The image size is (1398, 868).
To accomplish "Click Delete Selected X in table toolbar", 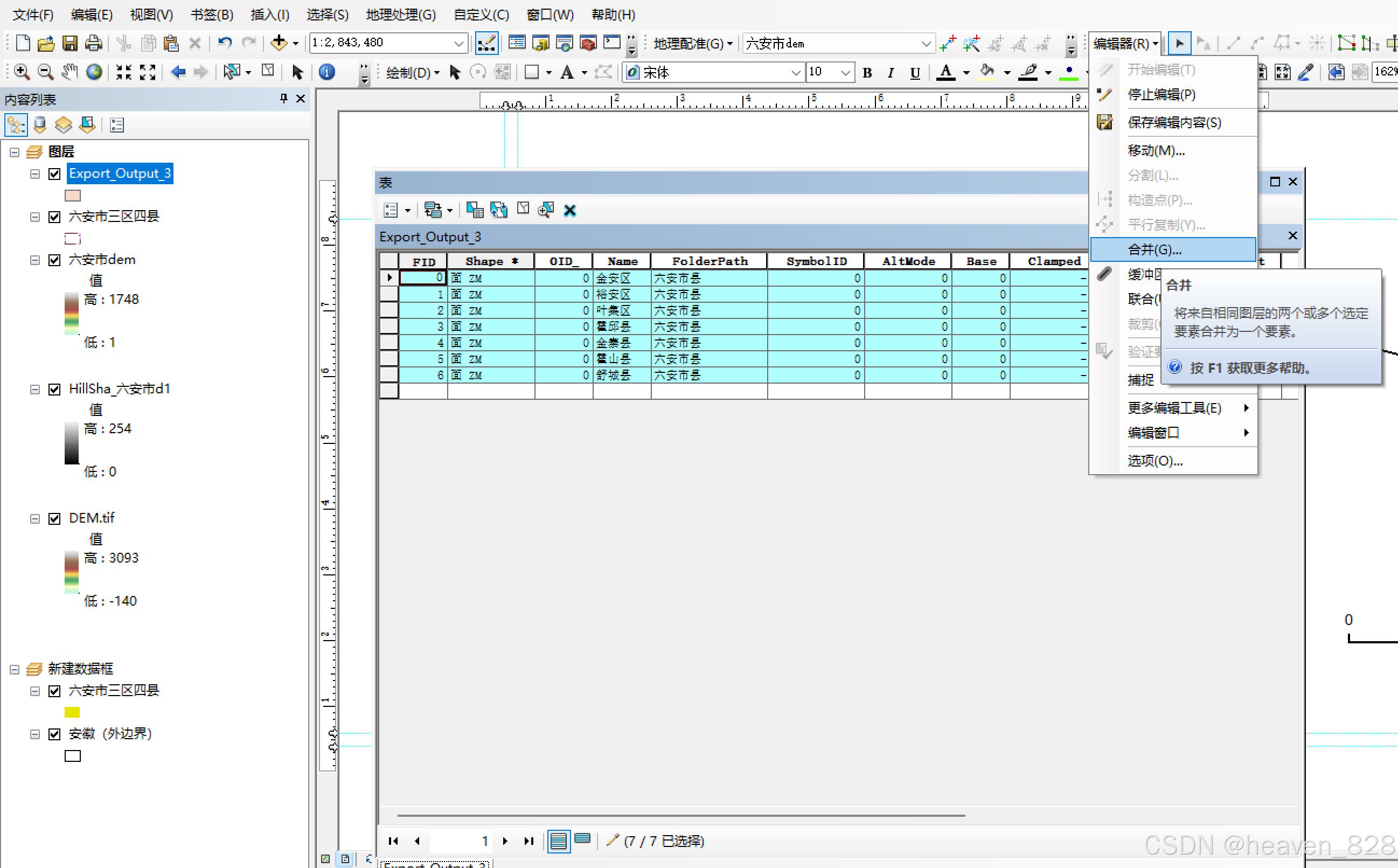I will point(569,211).
